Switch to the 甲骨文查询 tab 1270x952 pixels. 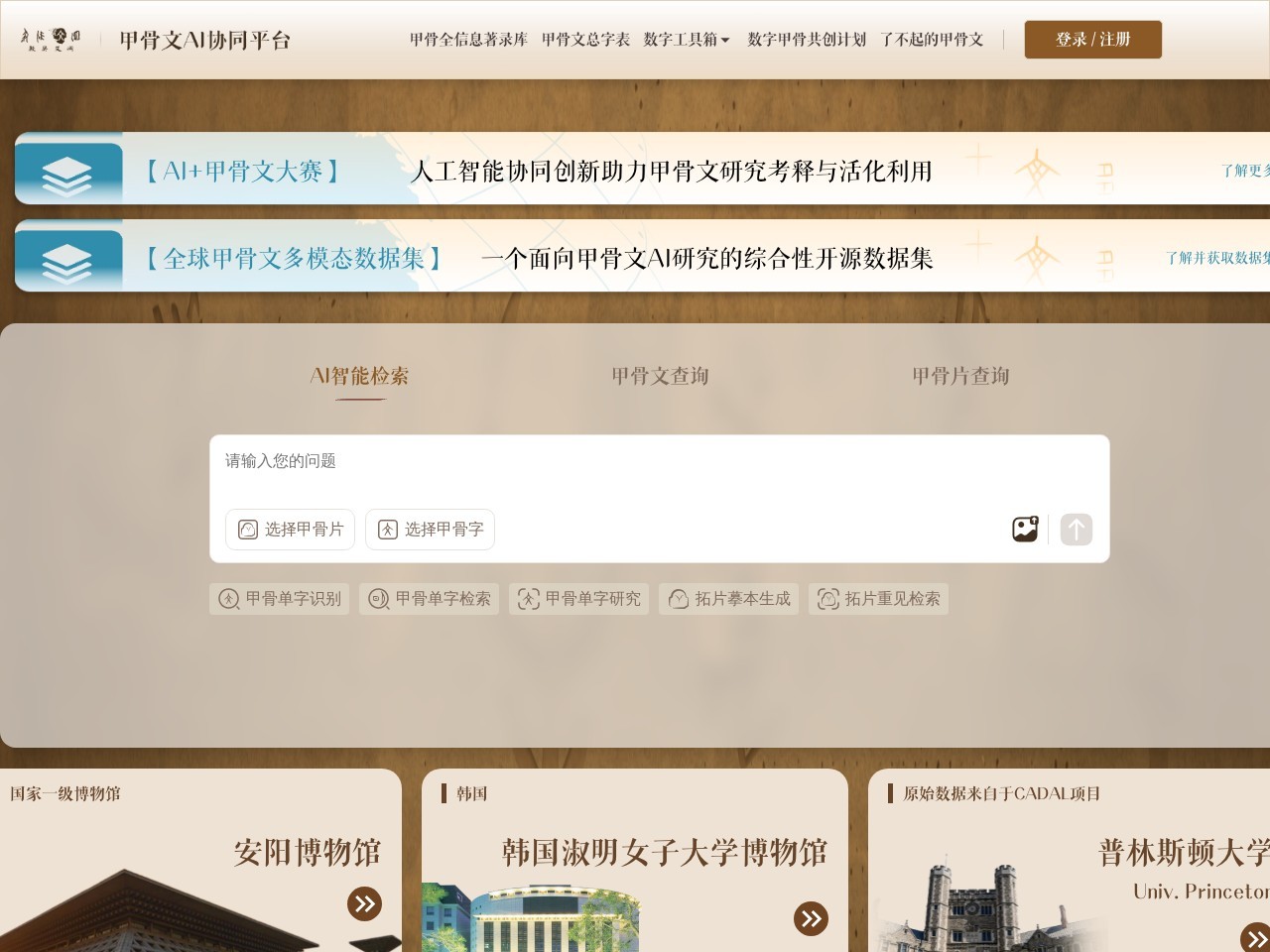[x=660, y=376]
